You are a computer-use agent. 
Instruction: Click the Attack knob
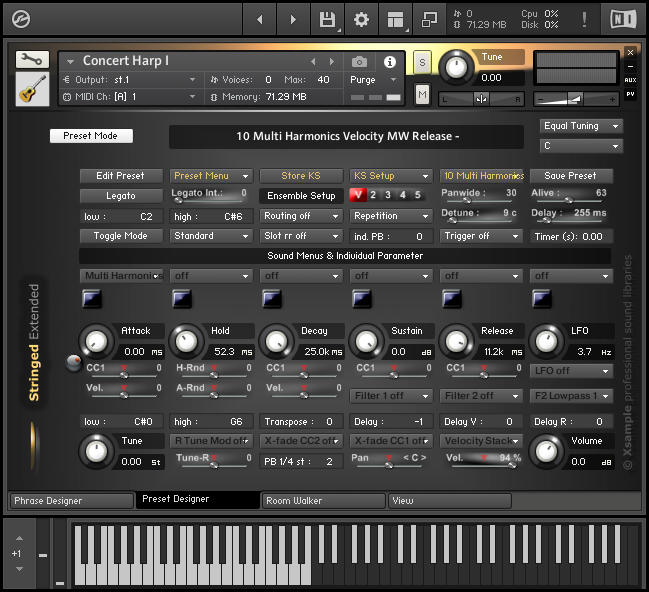(96, 342)
